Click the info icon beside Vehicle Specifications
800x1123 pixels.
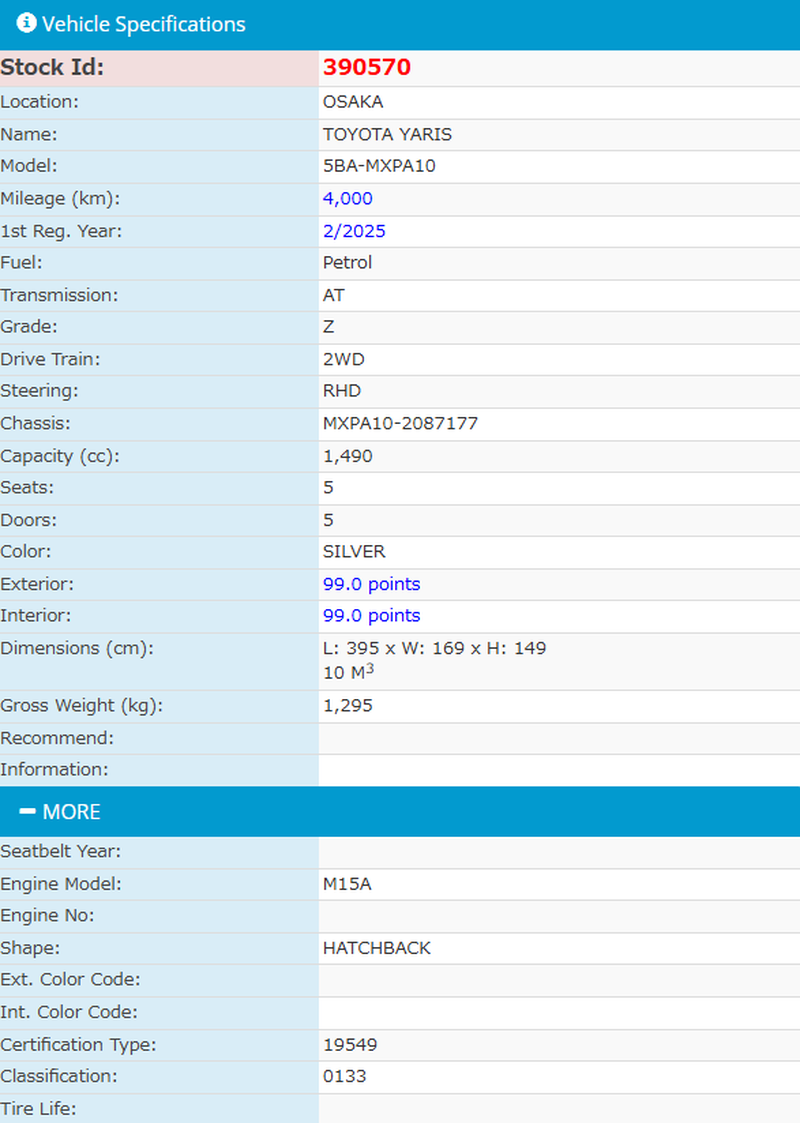pos(26,23)
